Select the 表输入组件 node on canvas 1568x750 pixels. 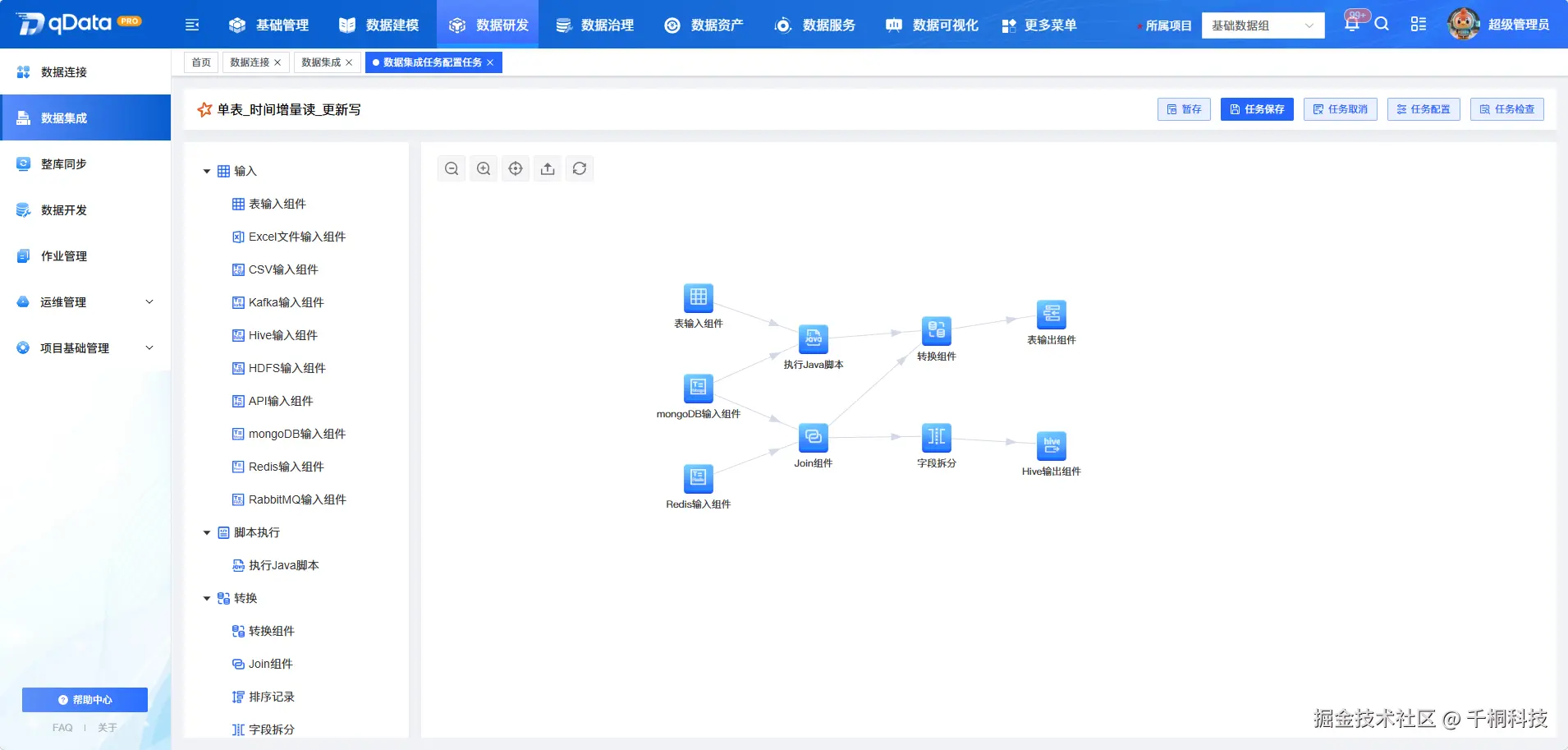[699, 297]
